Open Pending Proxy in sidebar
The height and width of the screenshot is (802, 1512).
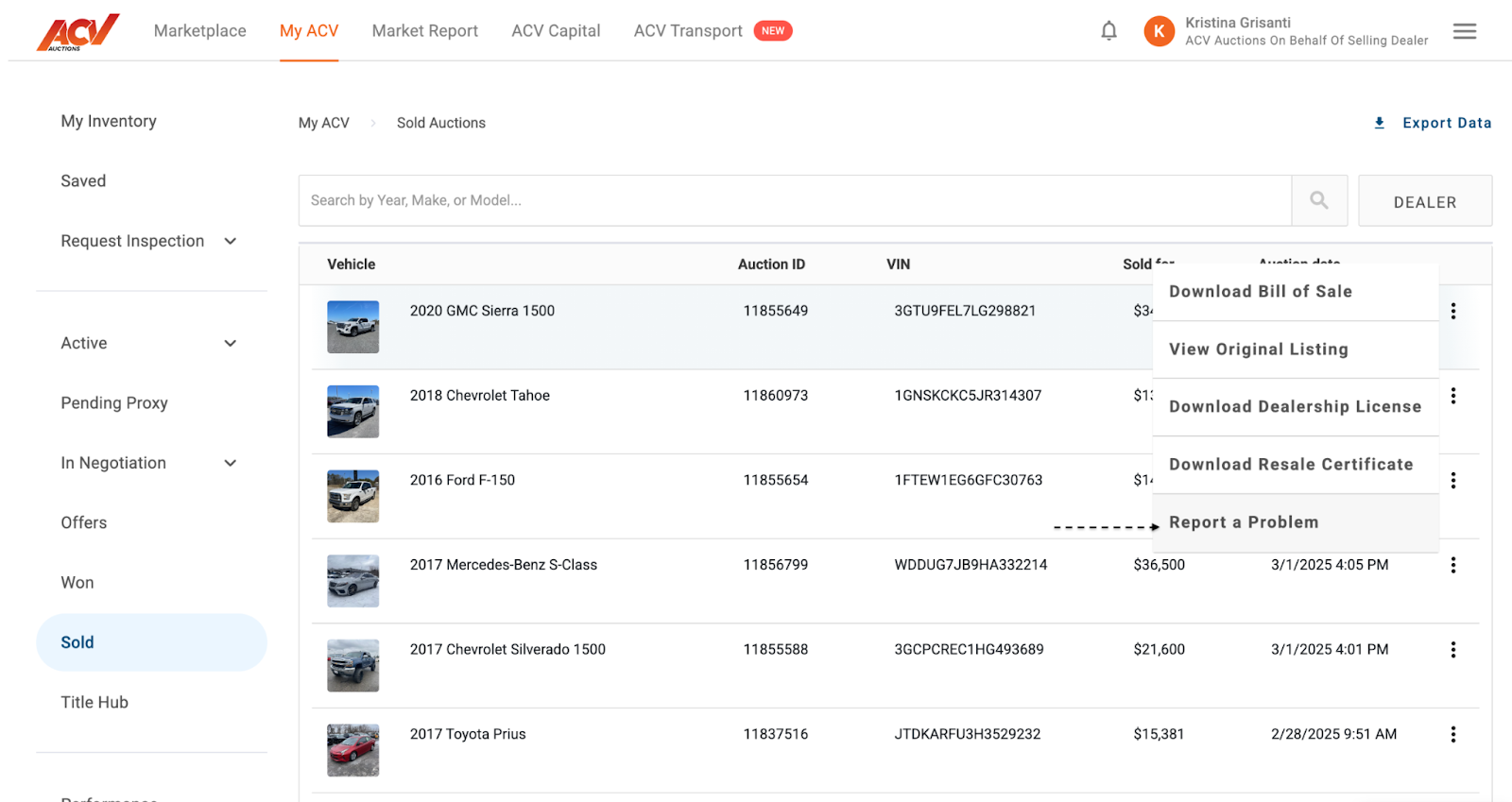114,402
